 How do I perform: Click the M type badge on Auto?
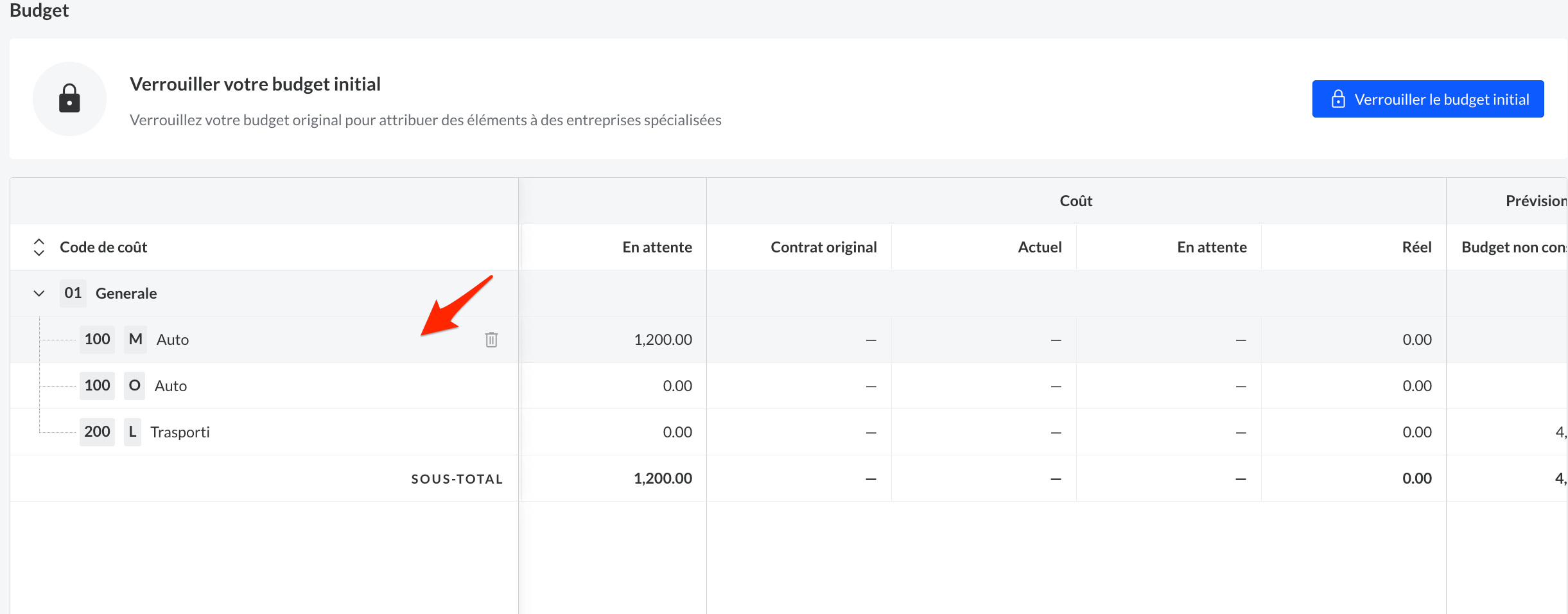tap(135, 340)
